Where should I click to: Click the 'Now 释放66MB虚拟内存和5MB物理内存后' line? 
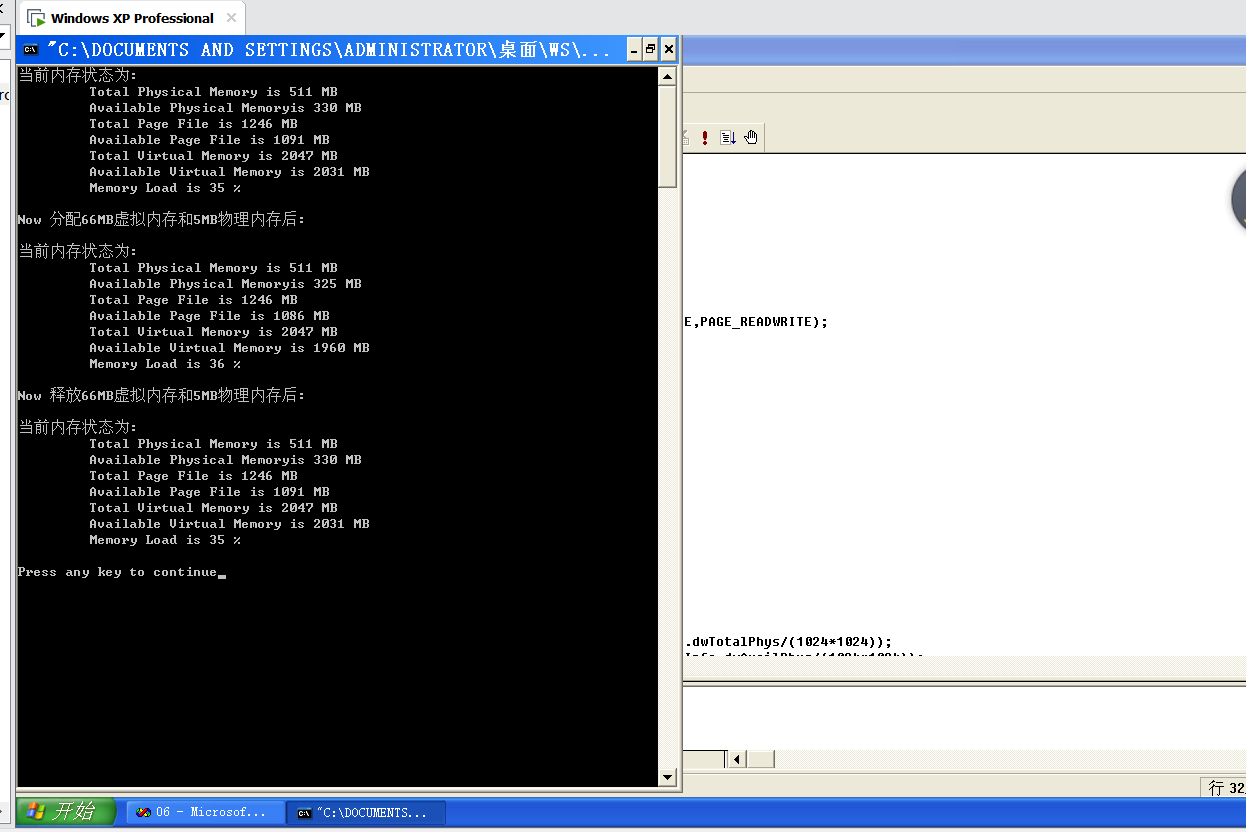pos(161,396)
